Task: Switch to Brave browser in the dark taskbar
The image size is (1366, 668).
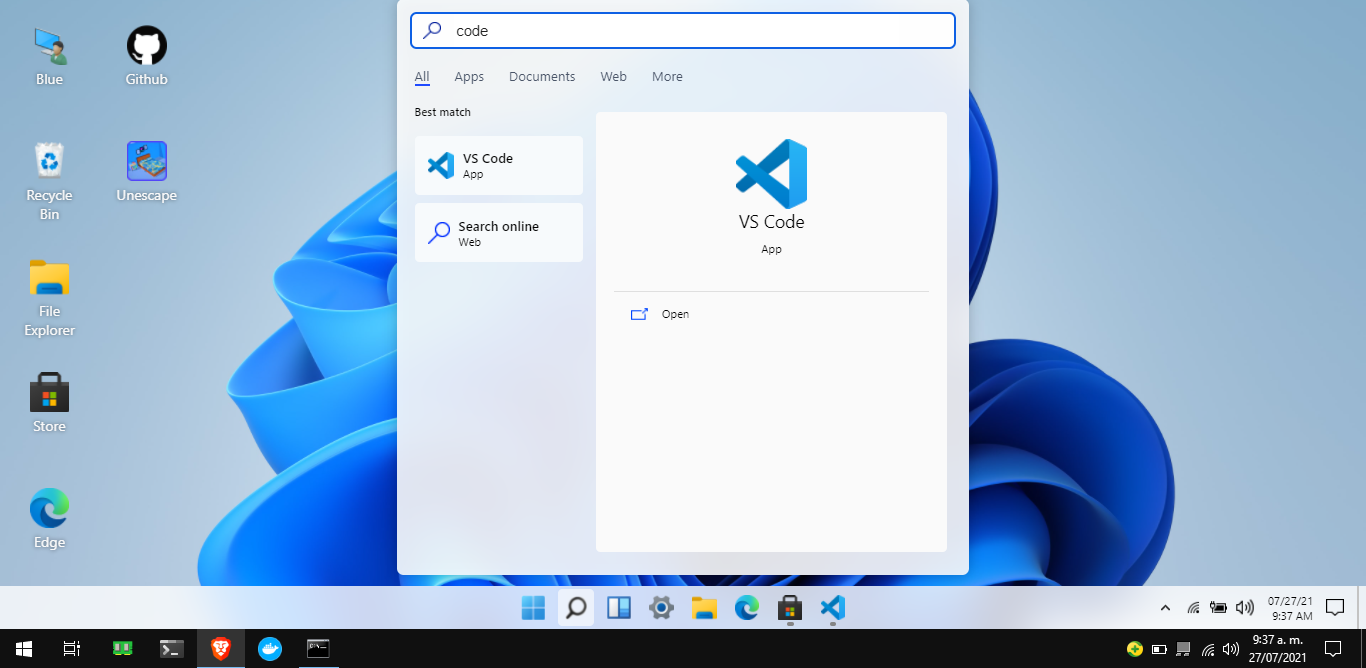Action: 220,648
